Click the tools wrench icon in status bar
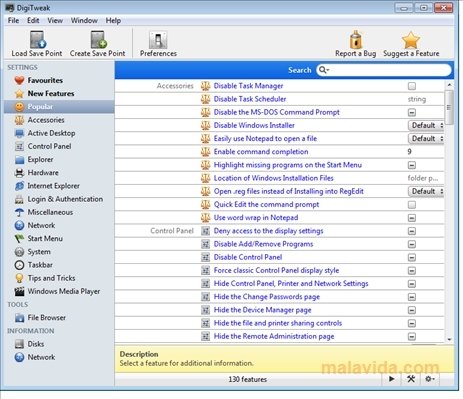463x399 pixels. [x=411, y=379]
